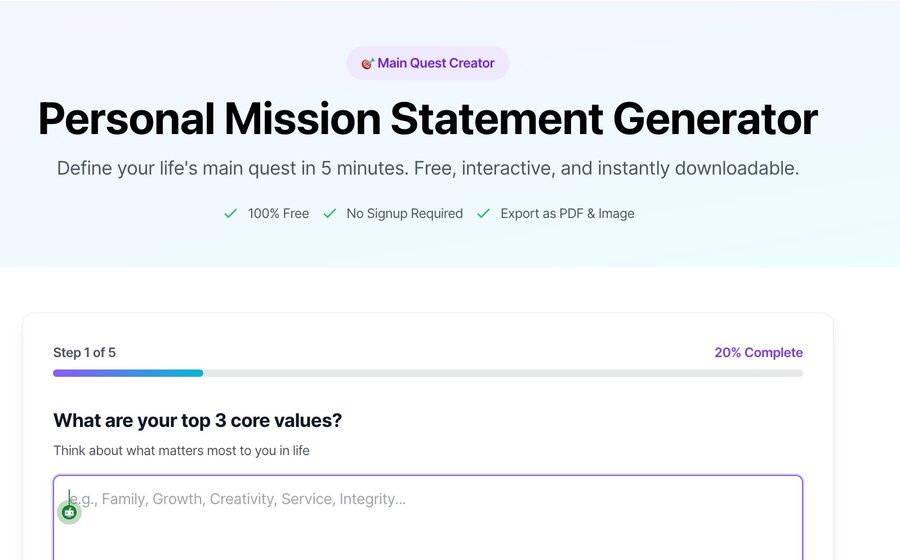900x560 pixels.
Task: Click the 'Step 1 of 5' label
Action: (84, 352)
